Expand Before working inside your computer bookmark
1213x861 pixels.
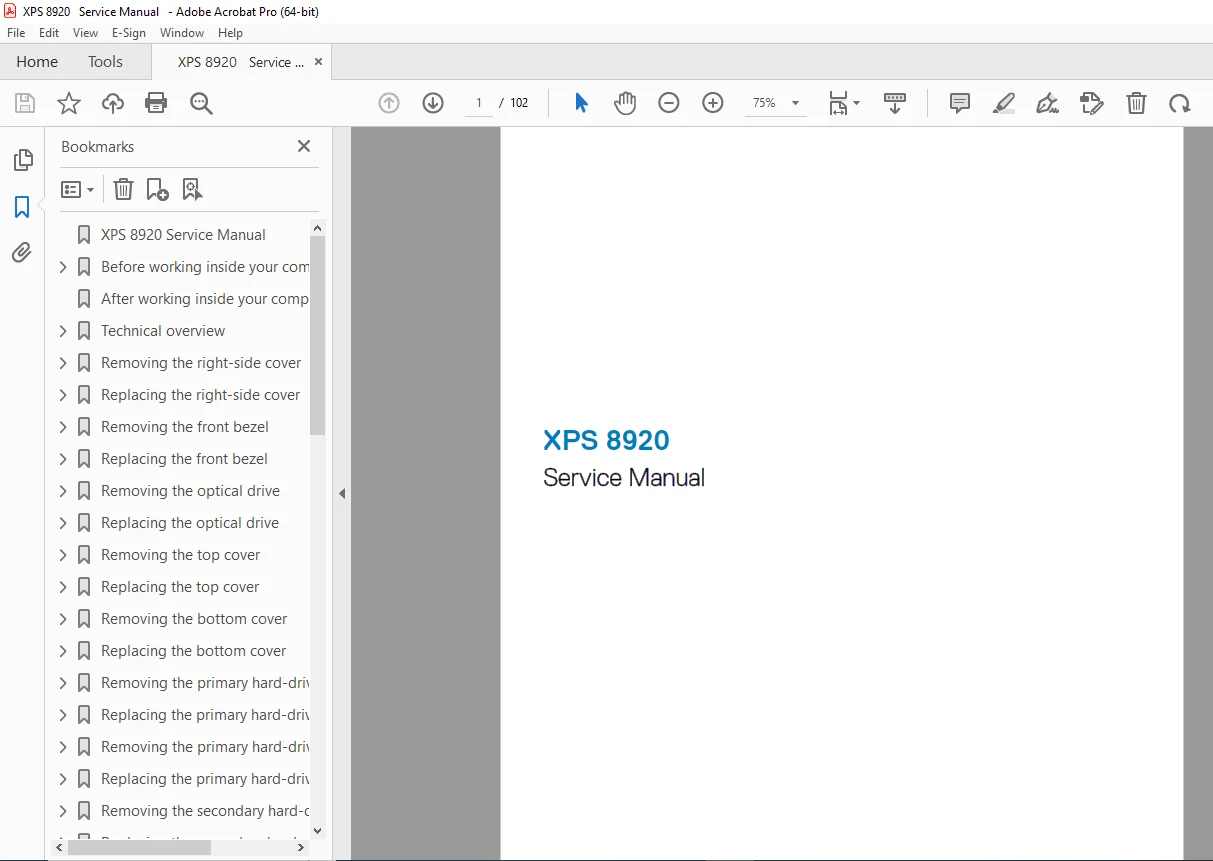63,267
